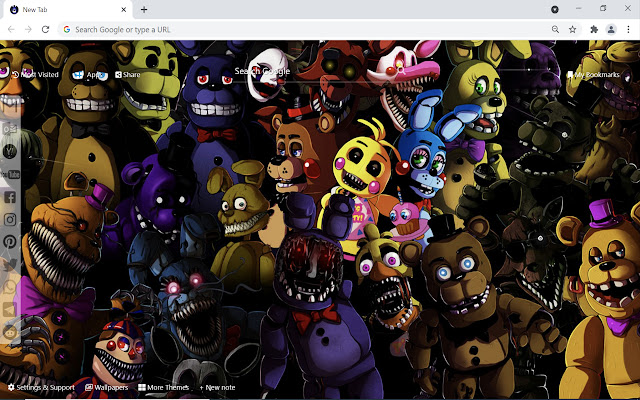Reload the current page
Screen dimensions: 640x400
pyautogui.click(x=45, y=29)
